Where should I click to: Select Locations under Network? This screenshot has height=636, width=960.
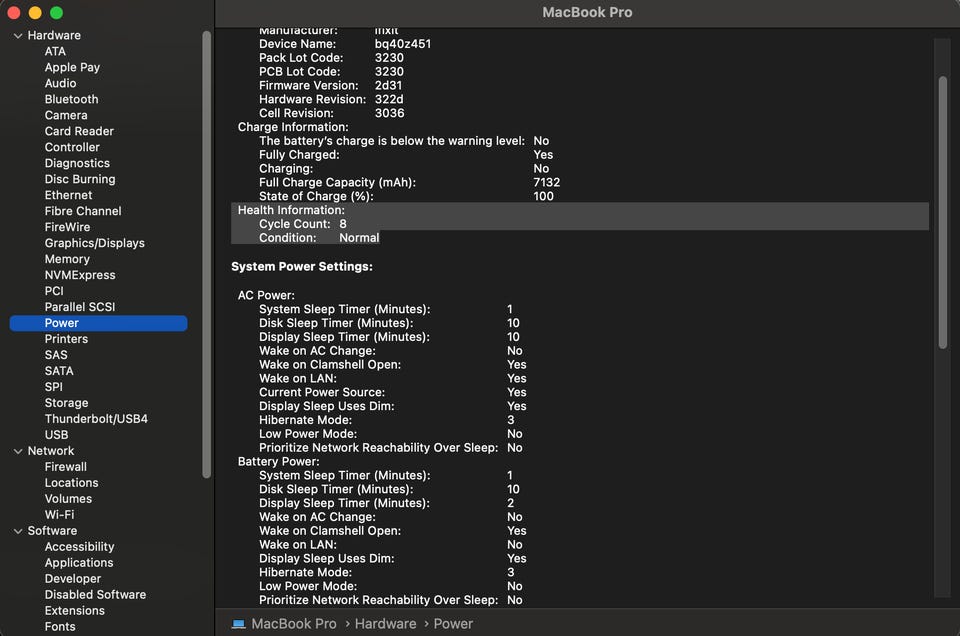tap(71, 482)
